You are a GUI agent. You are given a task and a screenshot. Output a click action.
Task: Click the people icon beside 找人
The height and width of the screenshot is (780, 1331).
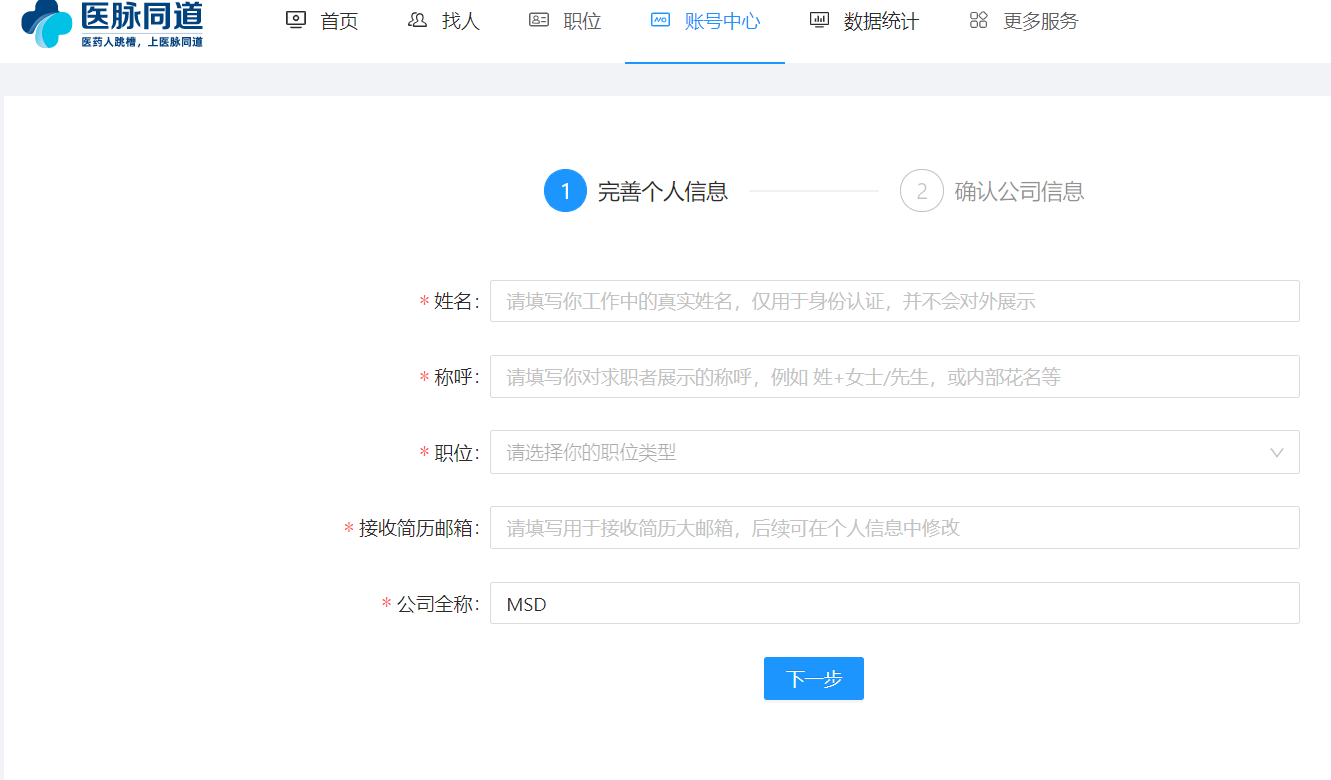[x=417, y=20]
